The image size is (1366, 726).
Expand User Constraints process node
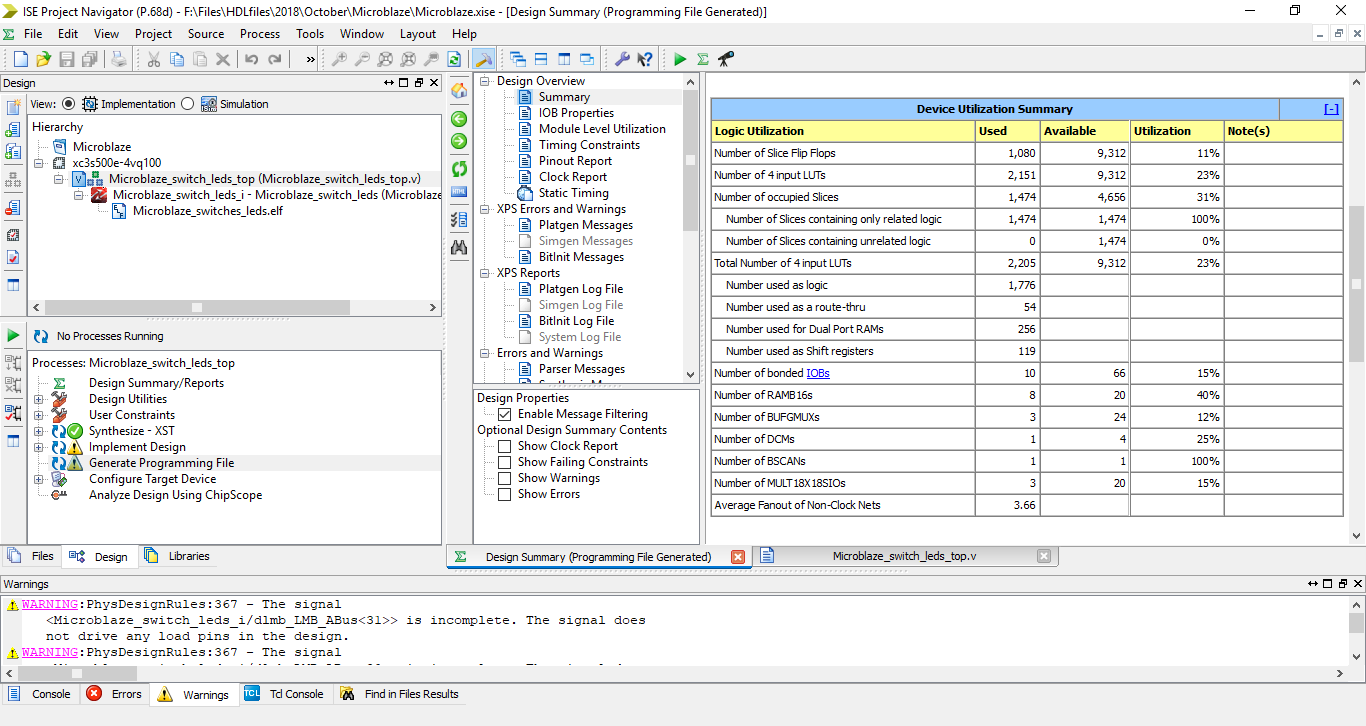(x=39, y=415)
